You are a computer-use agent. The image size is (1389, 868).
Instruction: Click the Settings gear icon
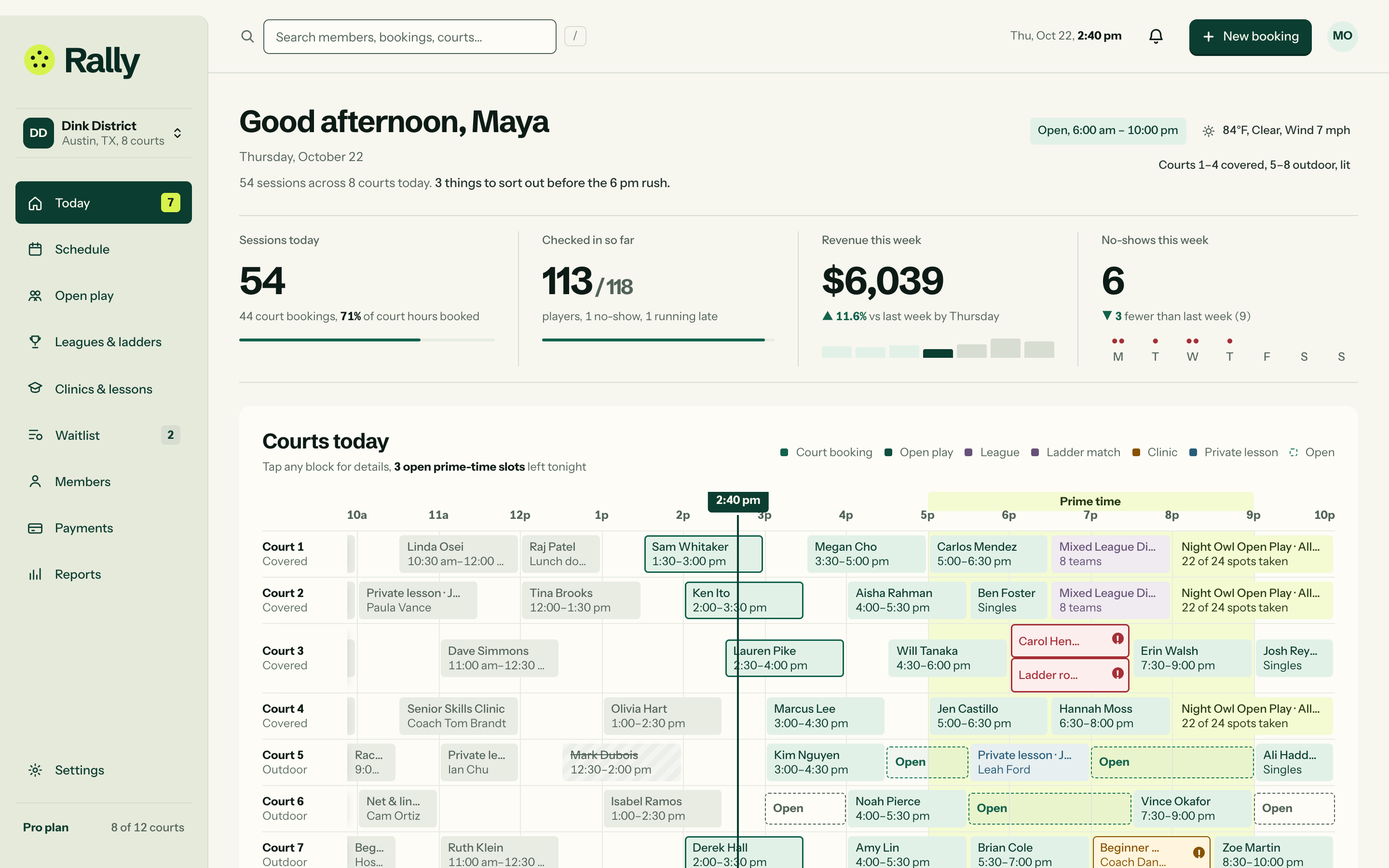click(35, 770)
